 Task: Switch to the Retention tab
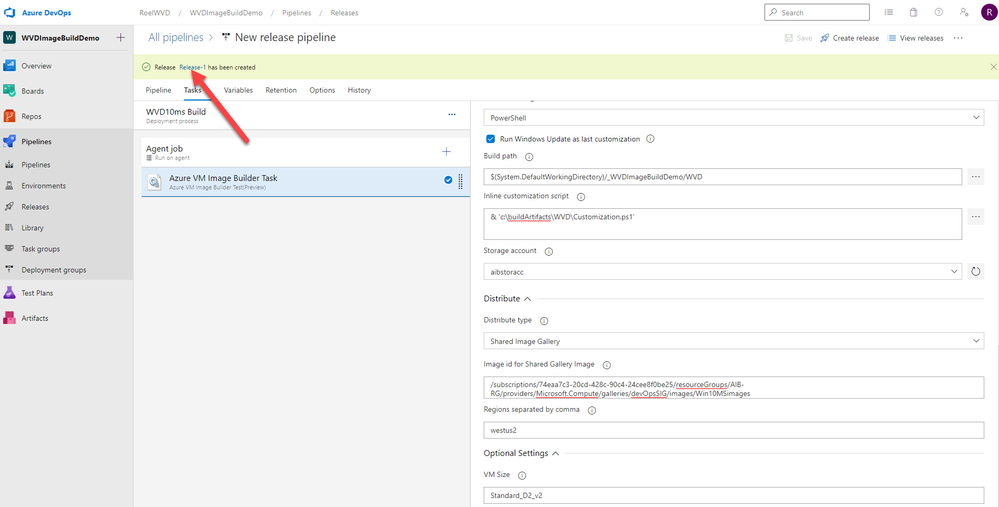click(281, 90)
